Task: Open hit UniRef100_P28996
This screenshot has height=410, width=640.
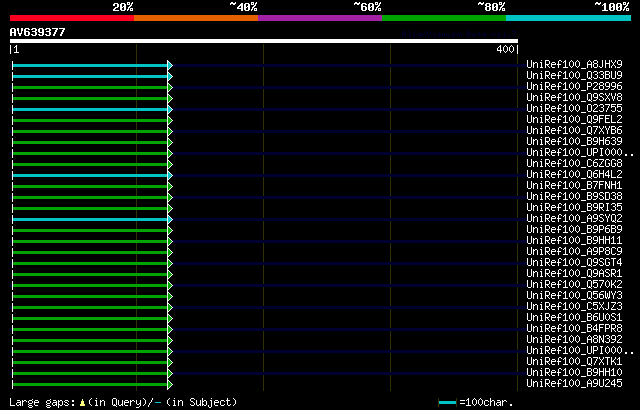Action: point(574,86)
